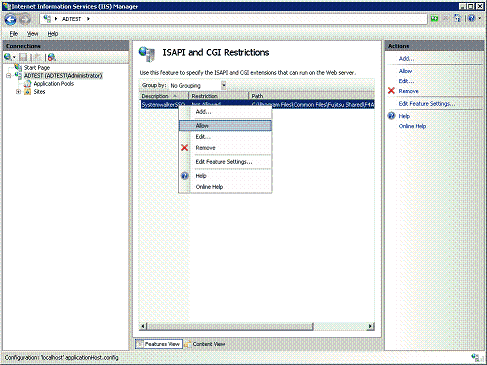Screen dimensions: 487x365
Task: Click the server icon in the address bar
Action: [x=47, y=19]
